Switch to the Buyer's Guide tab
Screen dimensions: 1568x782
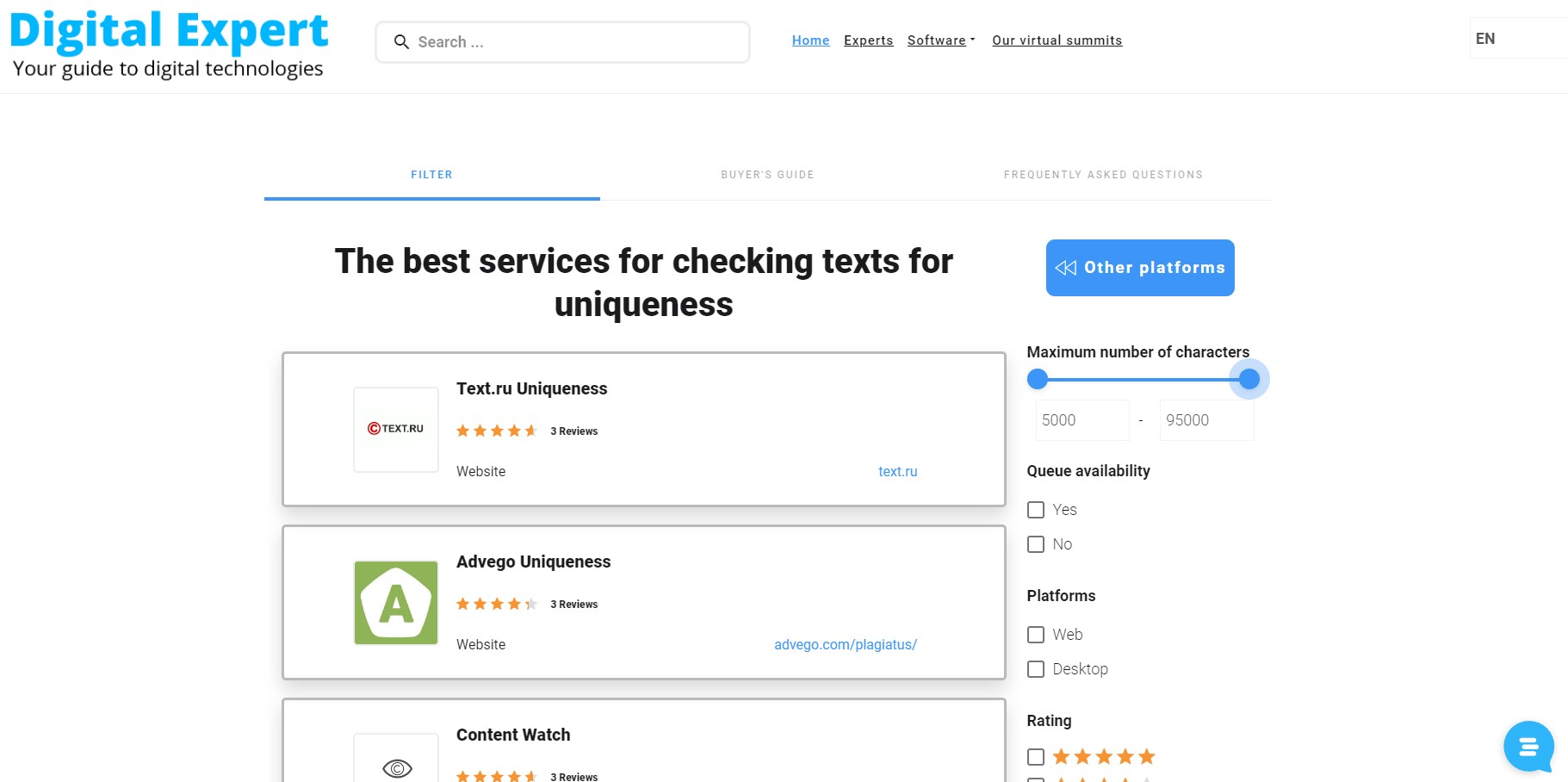coord(767,175)
